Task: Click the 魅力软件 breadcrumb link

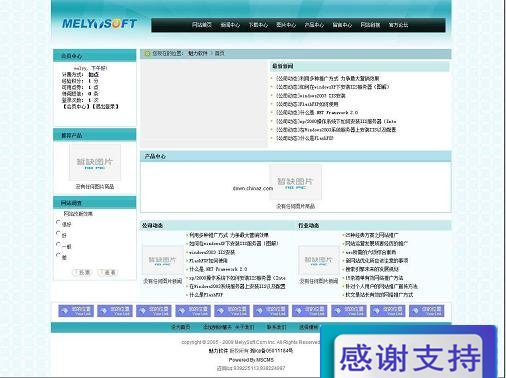Action: (x=198, y=53)
